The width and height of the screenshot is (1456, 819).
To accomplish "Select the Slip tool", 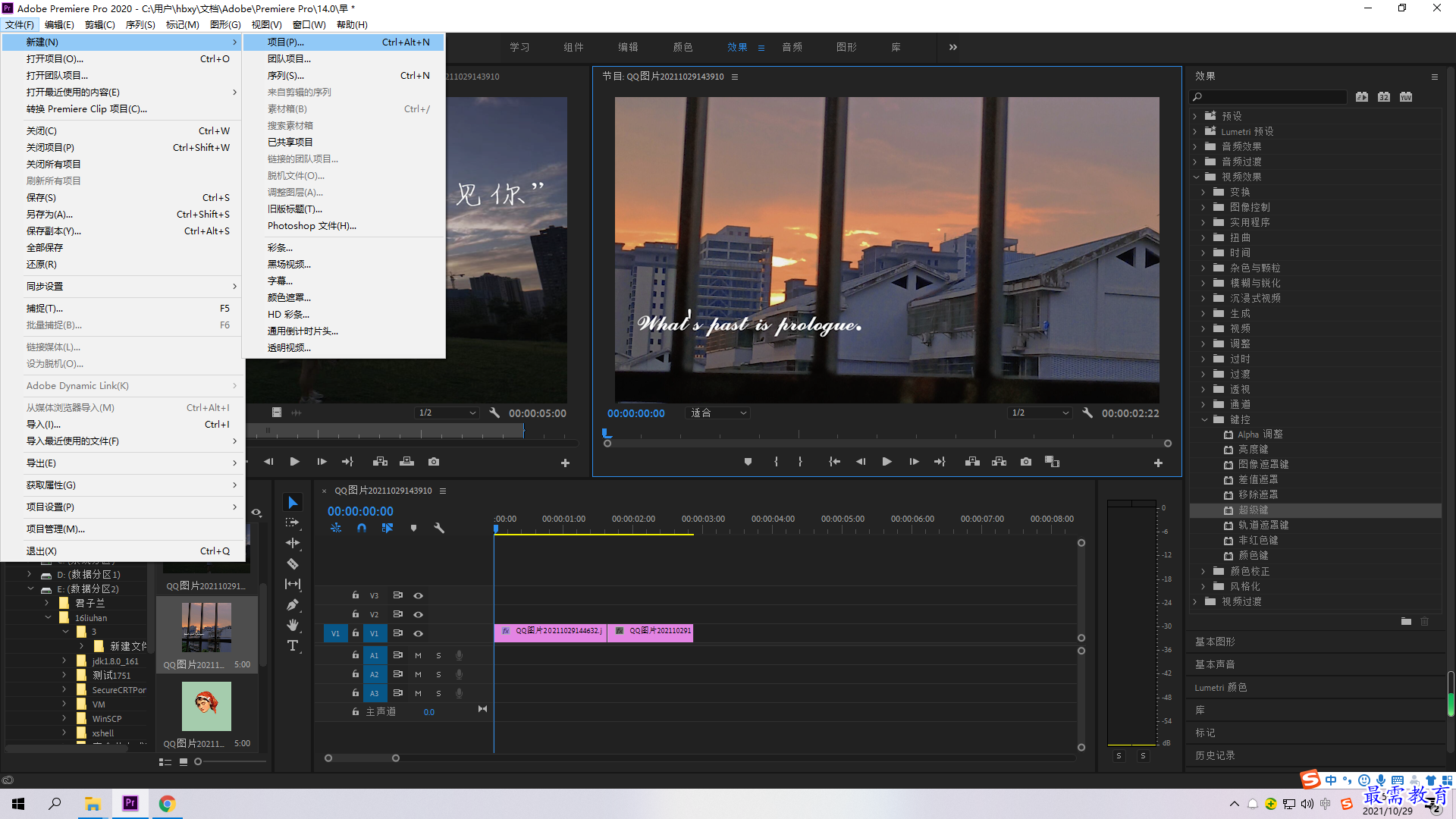I will pos(293,584).
